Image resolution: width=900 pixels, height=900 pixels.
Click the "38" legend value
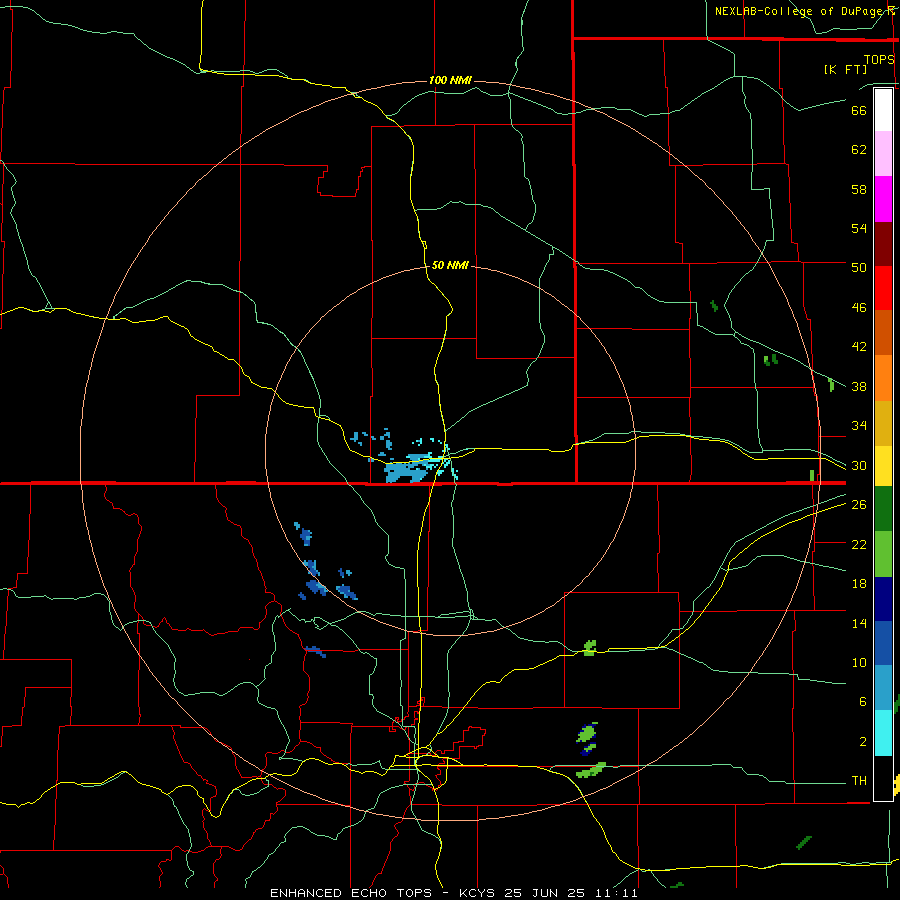pos(859,386)
